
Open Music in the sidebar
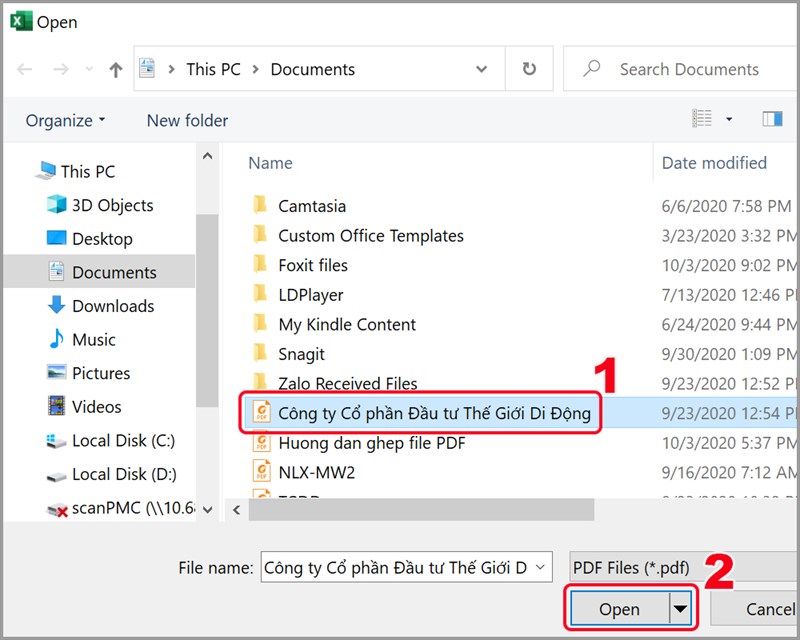pos(93,340)
